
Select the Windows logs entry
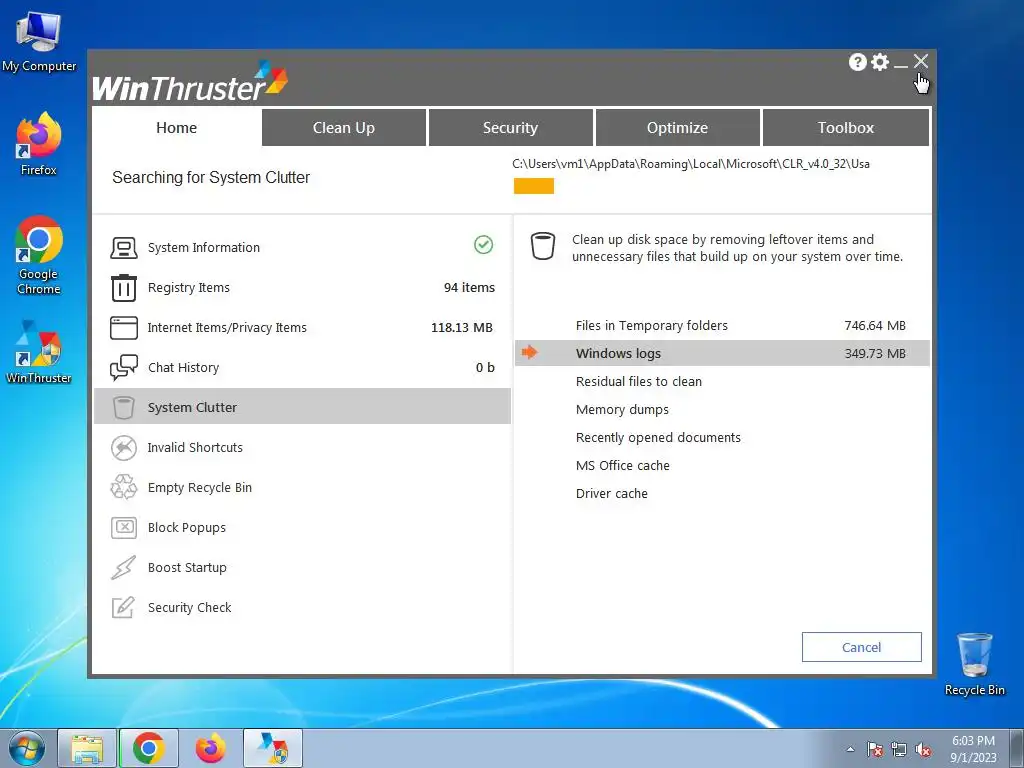point(618,353)
